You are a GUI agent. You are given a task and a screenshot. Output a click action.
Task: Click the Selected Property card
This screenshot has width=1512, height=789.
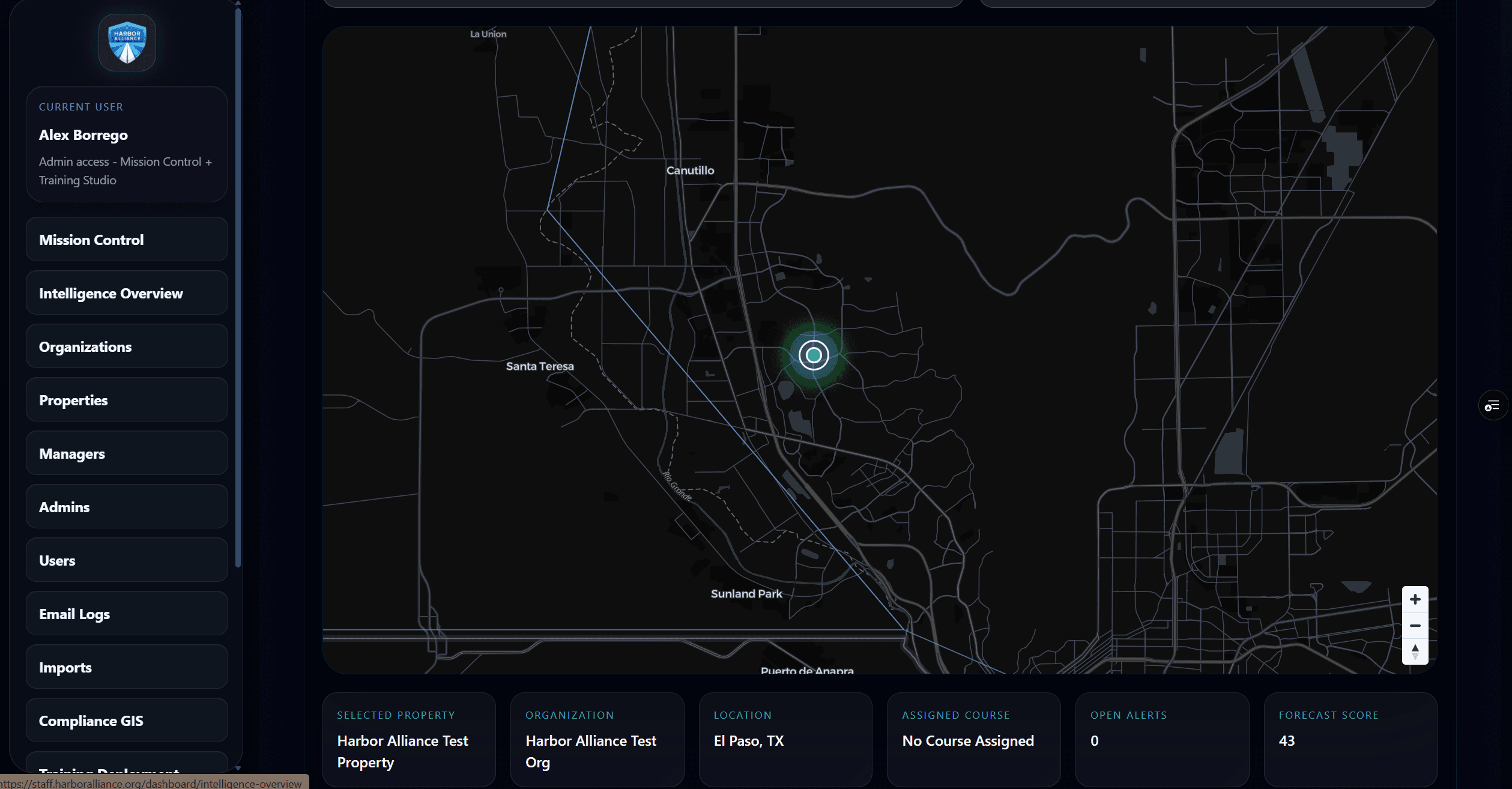(x=409, y=740)
